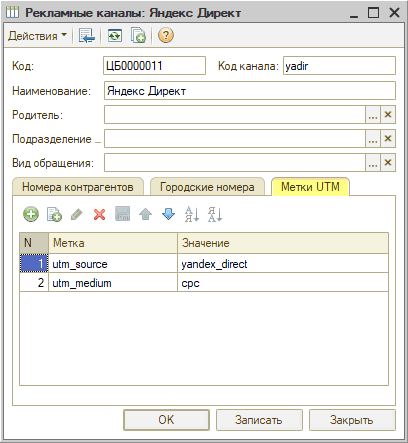Select the utm_medium cell
Viewport: 408px width, 443px height.
113,283
